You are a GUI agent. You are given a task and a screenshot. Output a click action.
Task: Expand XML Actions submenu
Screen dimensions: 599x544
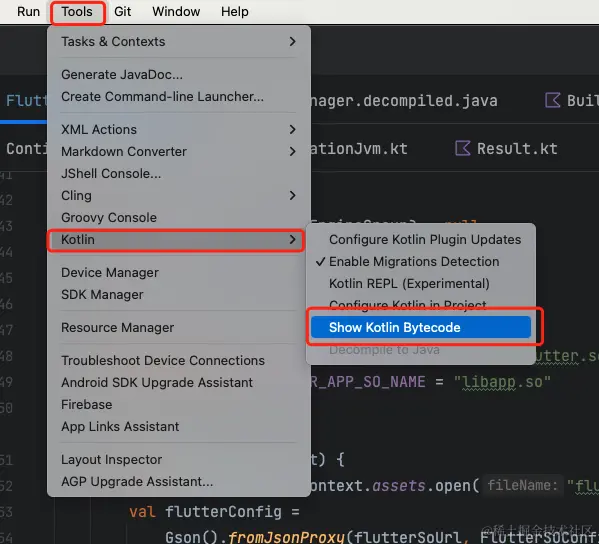(179, 130)
